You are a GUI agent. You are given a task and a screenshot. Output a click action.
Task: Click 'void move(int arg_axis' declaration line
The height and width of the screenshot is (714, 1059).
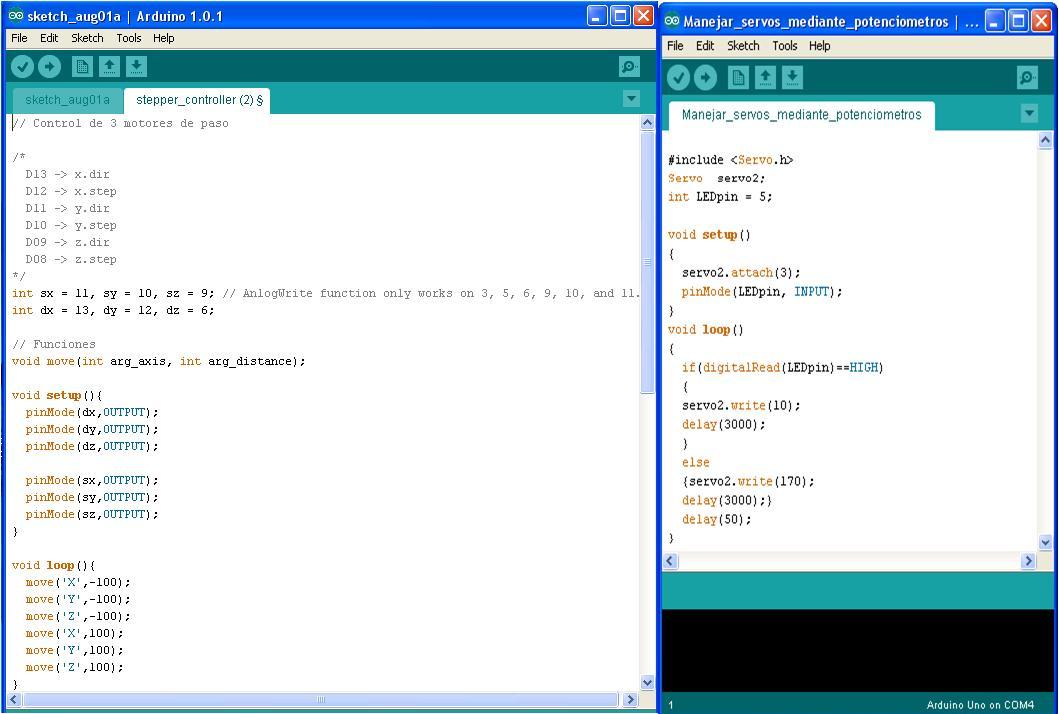(159, 361)
